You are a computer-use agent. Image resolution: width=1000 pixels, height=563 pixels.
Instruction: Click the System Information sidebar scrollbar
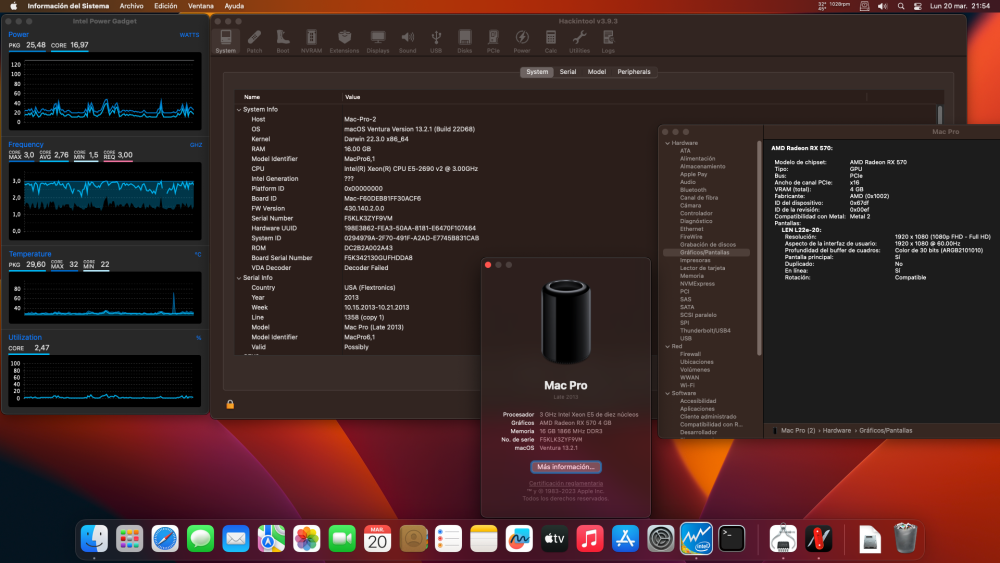[x=759, y=249]
